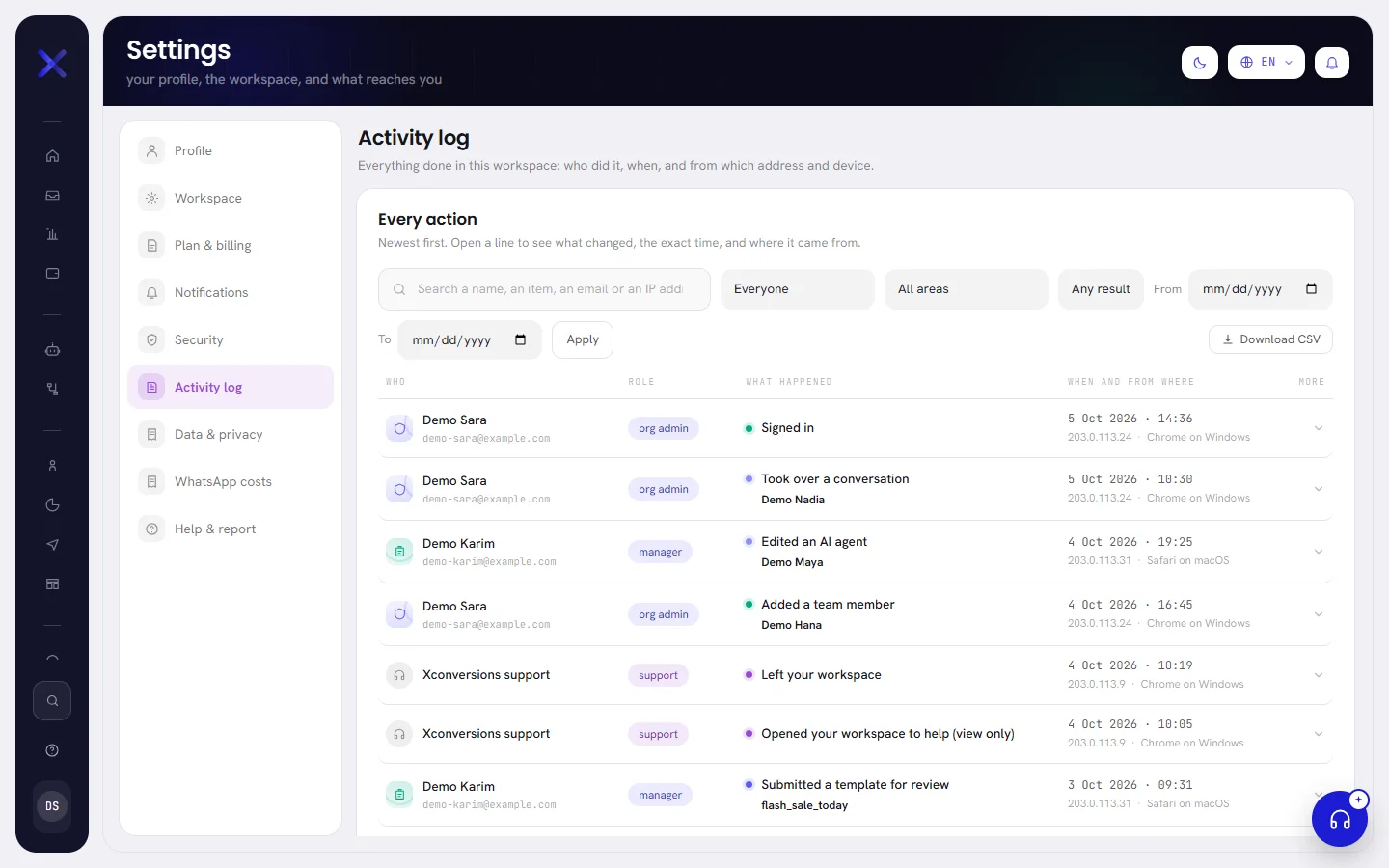Open the home icon in left sidebar
Viewport: 1389px width, 868px height.
(x=52, y=156)
